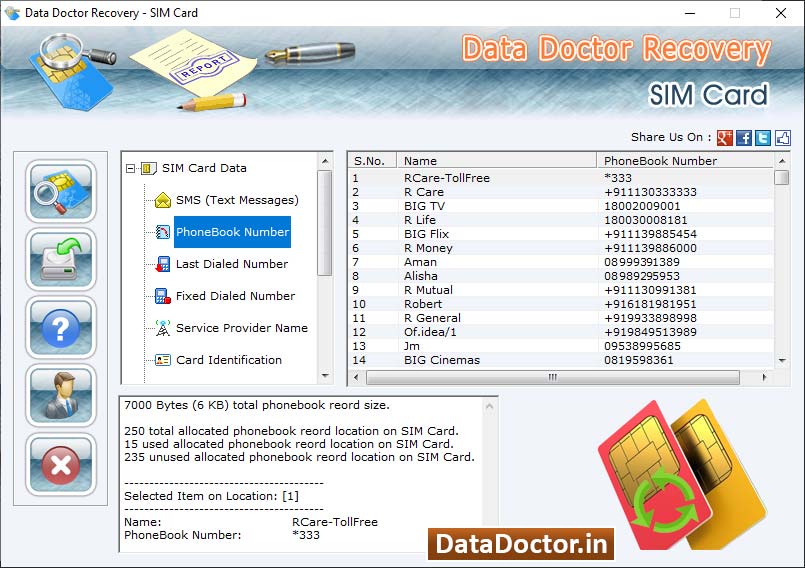Collapse the SIM Card Data tree node
This screenshot has width=805, height=568.
pos(130,168)
